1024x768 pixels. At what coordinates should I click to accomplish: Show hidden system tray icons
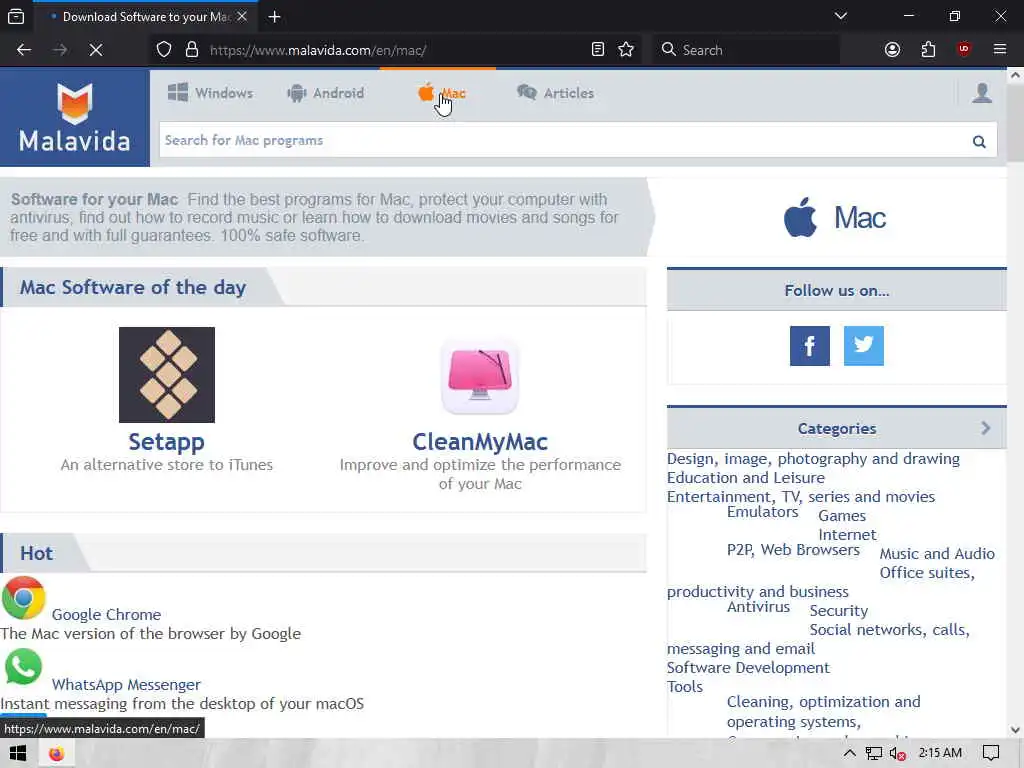click(x=849, y=754)
